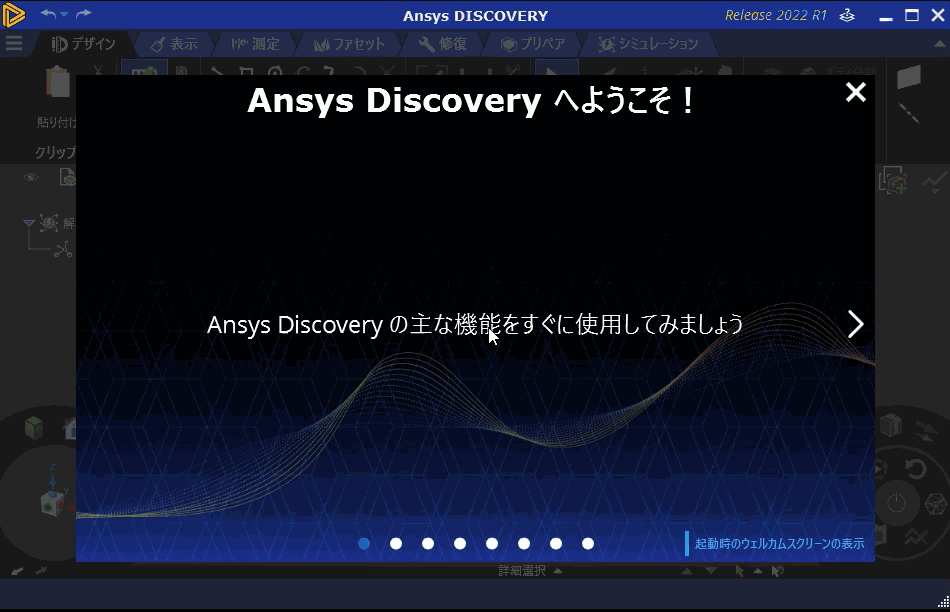Jump to fifth welcome page dot
The height and width of the screenshot is (612, 950).
[492, 544]
